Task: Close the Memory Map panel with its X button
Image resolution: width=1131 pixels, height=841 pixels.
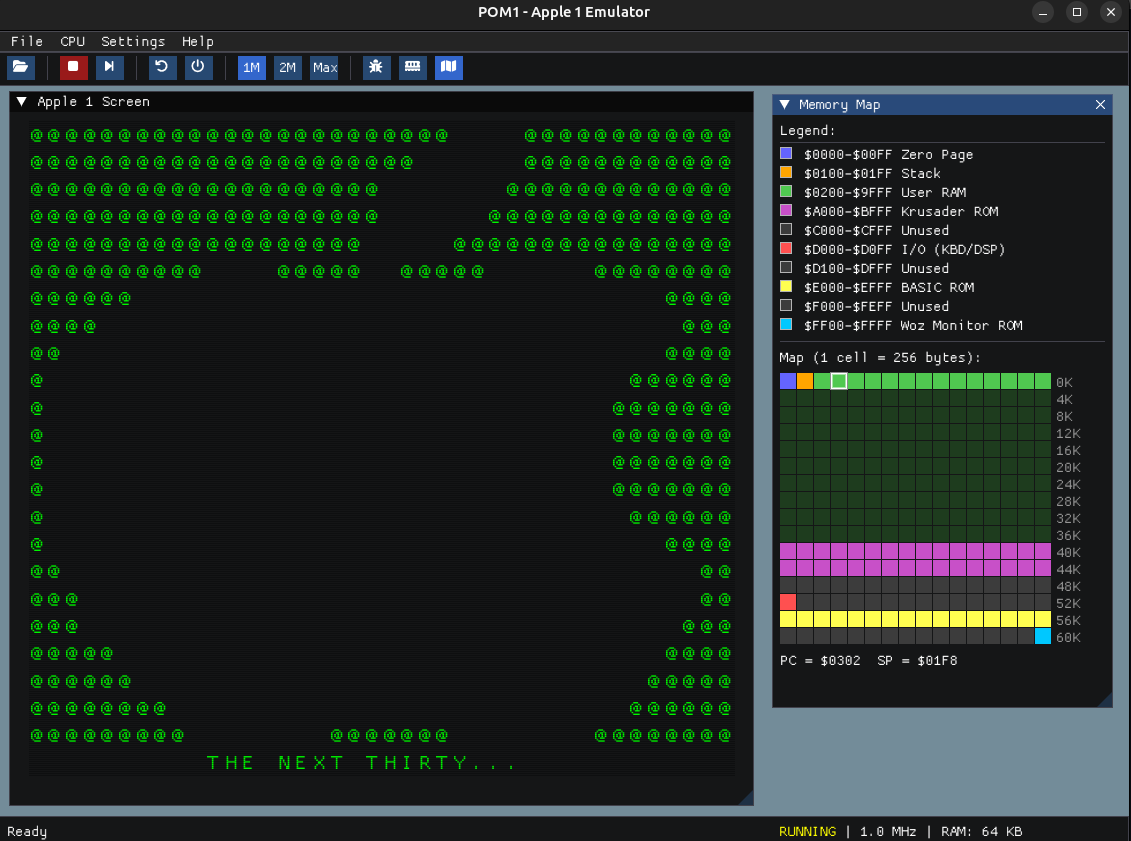Action: click(x=1100, y=104)
